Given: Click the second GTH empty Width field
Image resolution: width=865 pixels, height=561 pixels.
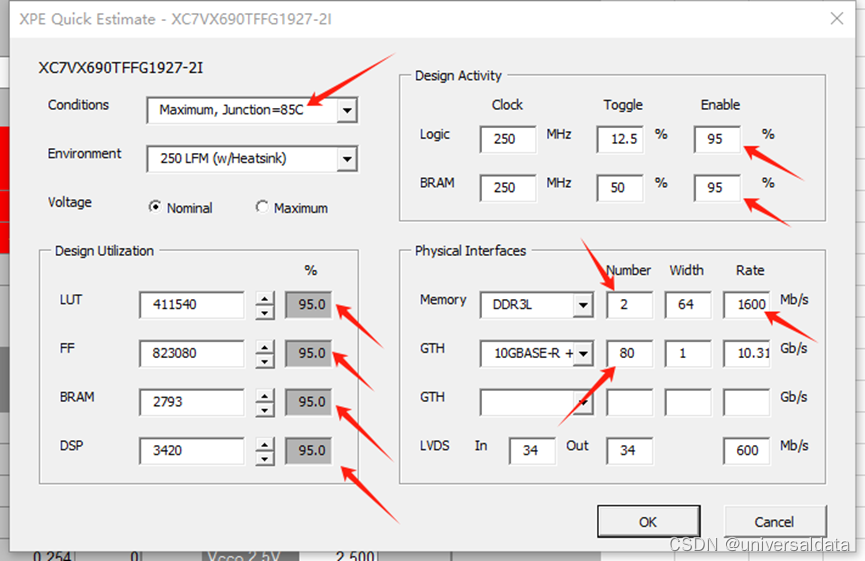Looking at the screenshot, I should [688, 402].
